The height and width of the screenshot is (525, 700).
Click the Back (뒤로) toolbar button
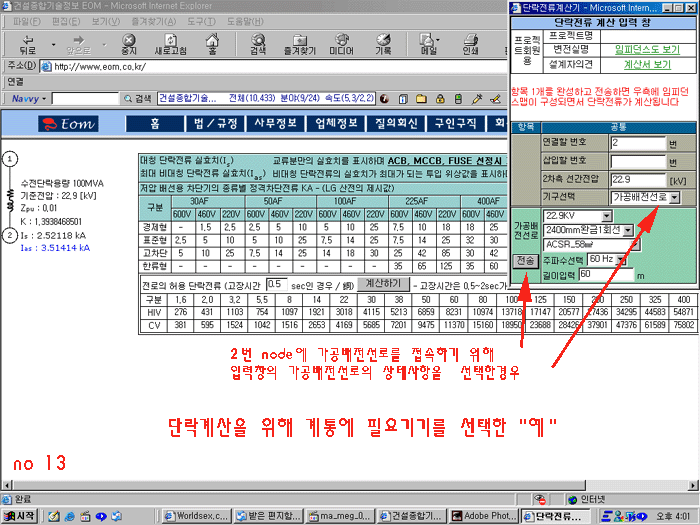pos(28,44)
